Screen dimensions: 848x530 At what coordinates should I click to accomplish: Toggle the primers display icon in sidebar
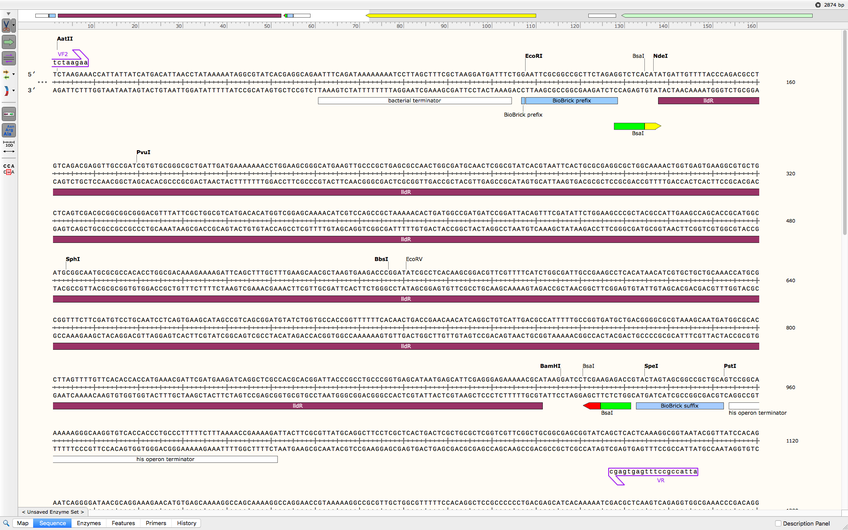(x=9, y=59)
